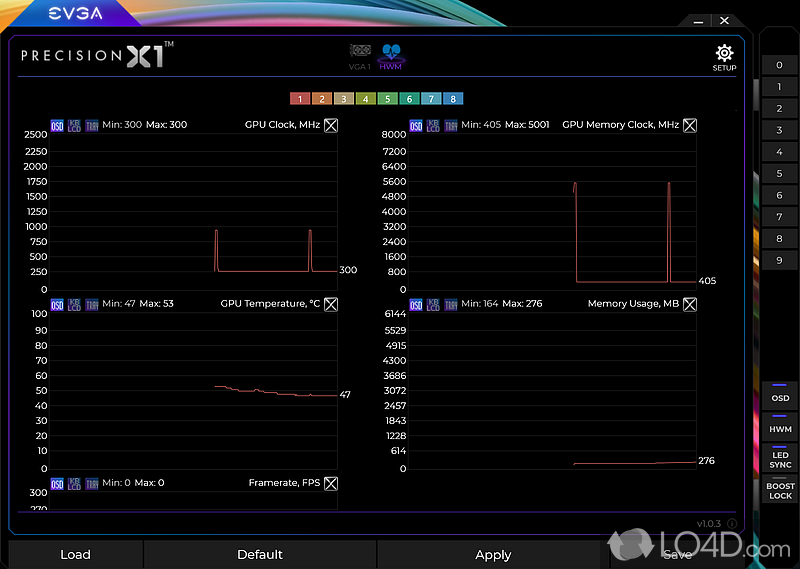Select profile slot 2

[779, 108]
